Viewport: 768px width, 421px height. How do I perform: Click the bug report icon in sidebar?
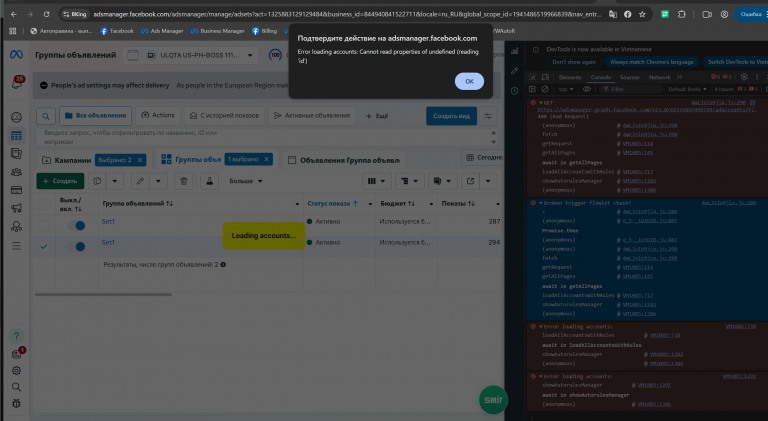click(x=16, y=403)
